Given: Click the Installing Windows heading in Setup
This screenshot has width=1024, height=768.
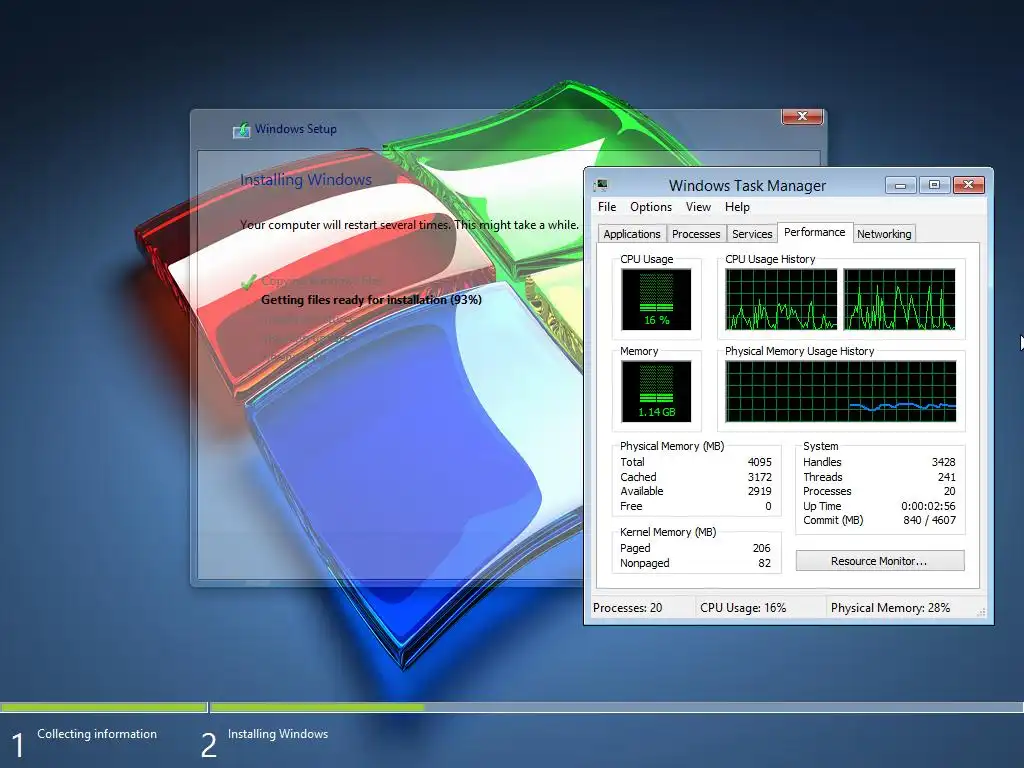Looking at the screenshot, I should pyautogui.click(x=306, y=180).
